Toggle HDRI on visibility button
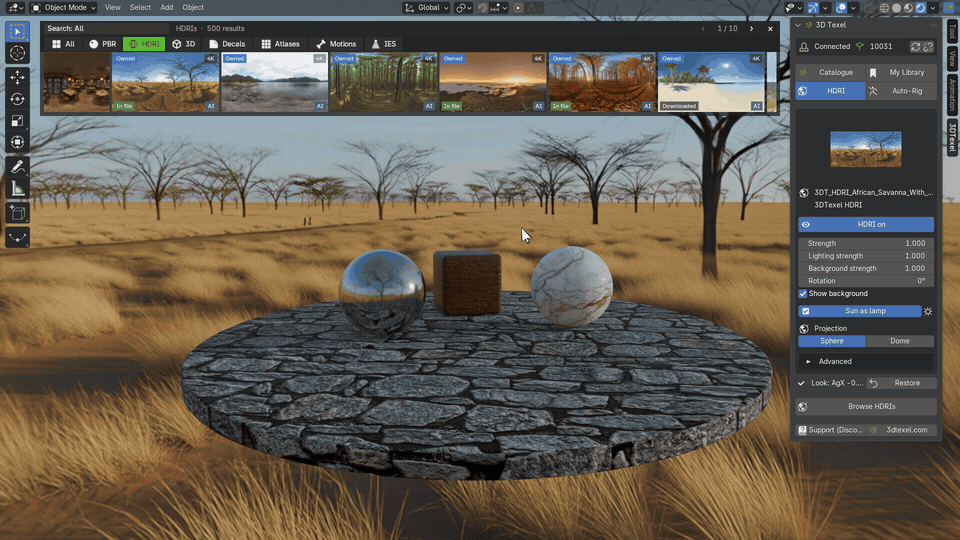Screen dimensions: 960x540 click(x=866, y=225)
